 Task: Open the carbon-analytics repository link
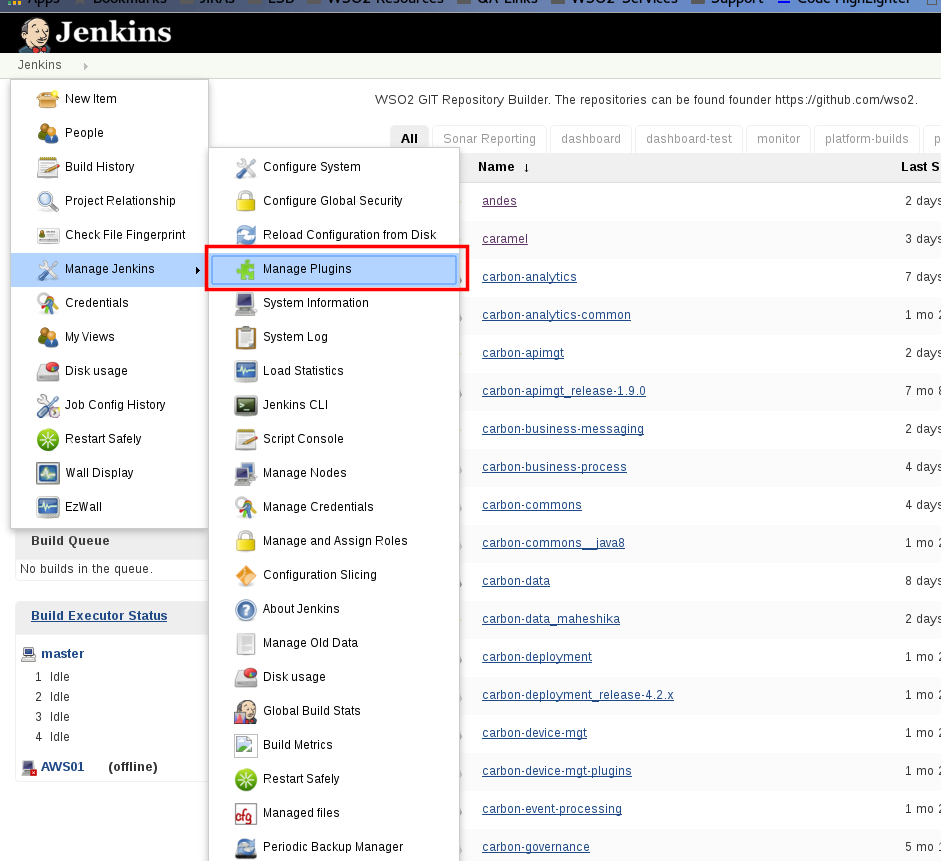(529, 276)
